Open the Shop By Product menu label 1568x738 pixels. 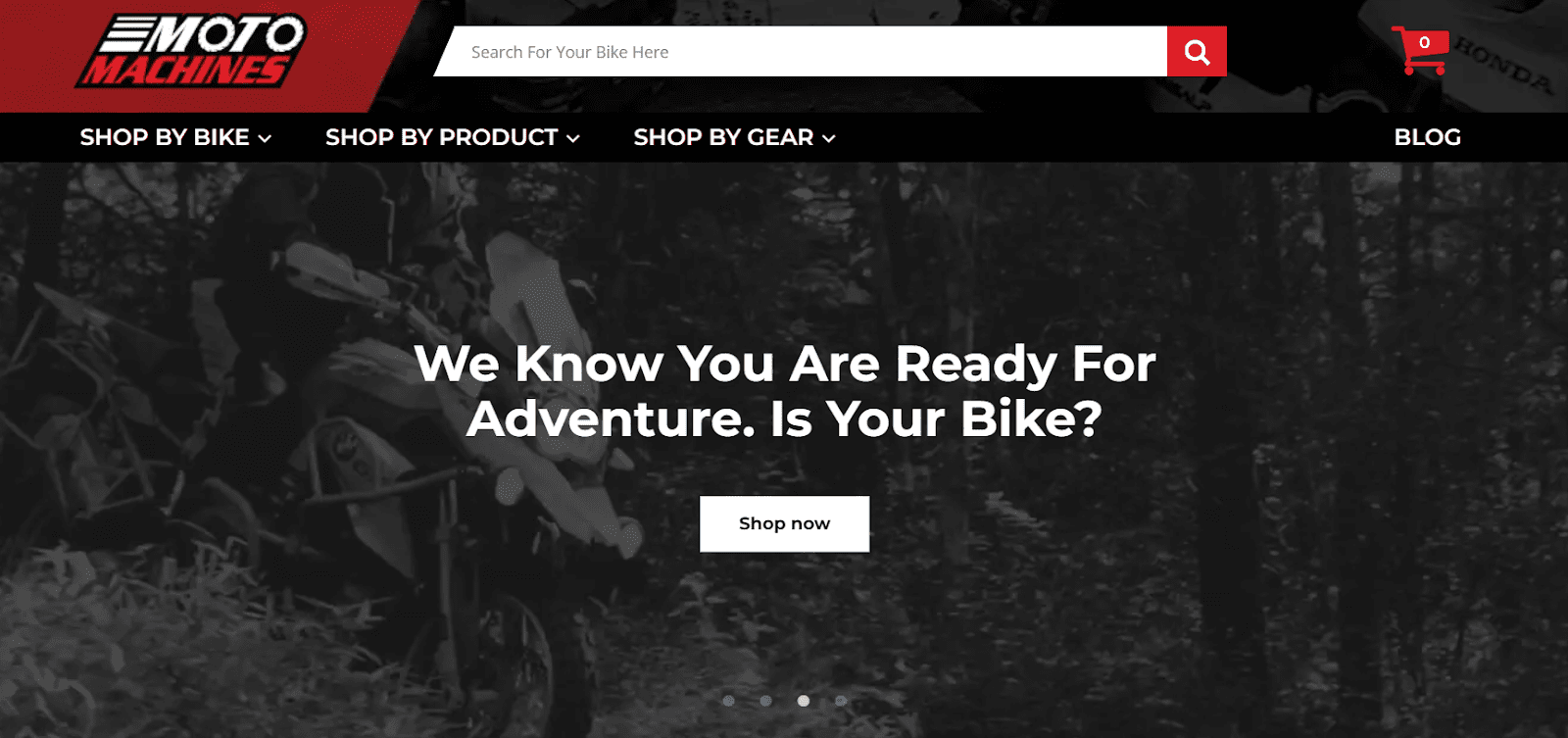[x=442, y=137]
